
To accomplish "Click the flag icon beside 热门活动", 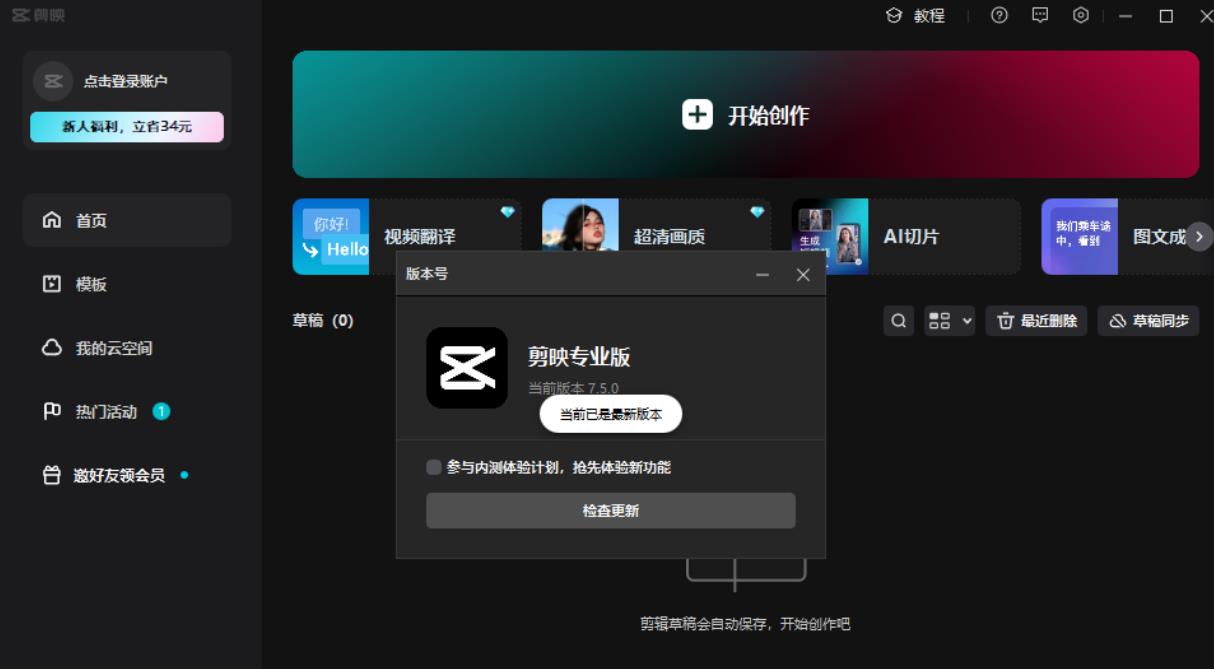I will [52, 411].
